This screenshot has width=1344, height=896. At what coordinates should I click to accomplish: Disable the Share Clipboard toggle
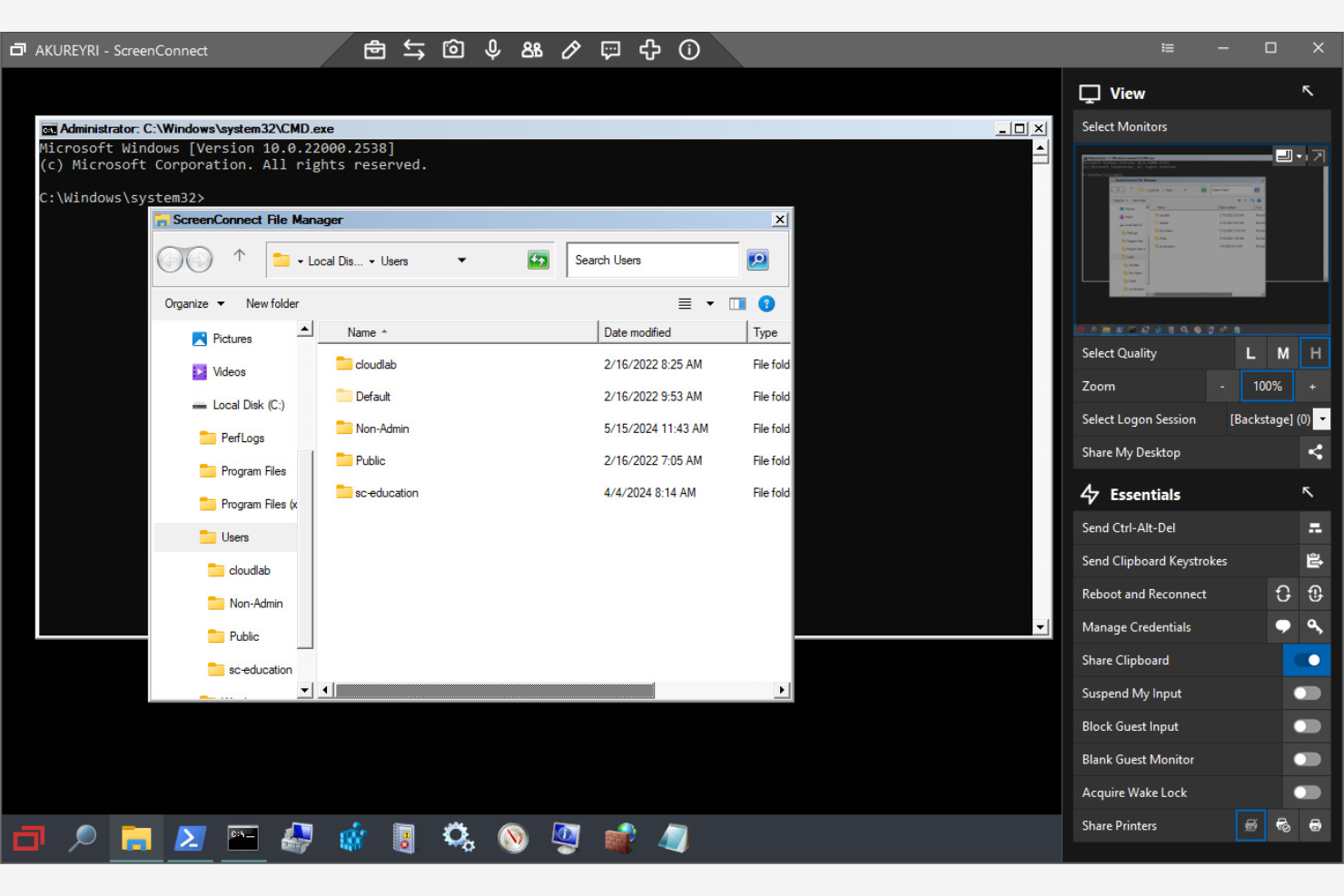coord(1307,660)
